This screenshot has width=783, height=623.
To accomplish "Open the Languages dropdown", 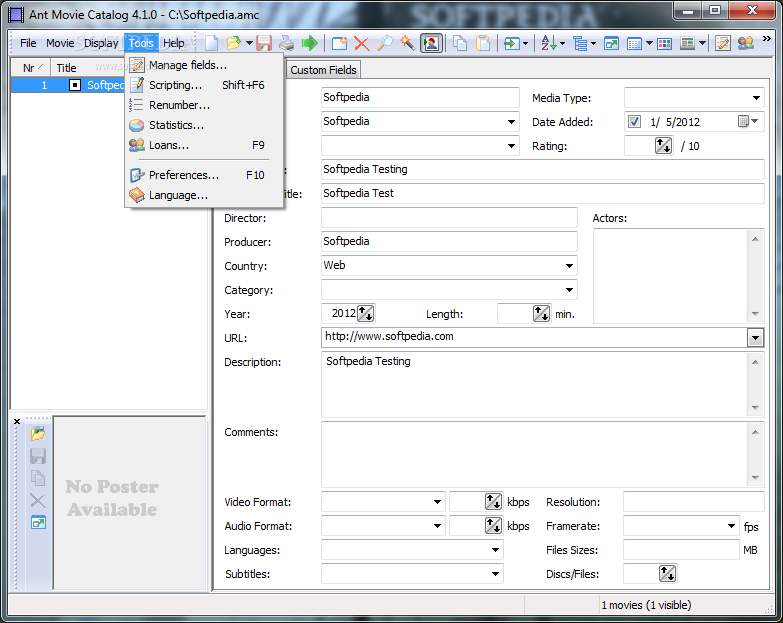I will [x=495, y=550].
